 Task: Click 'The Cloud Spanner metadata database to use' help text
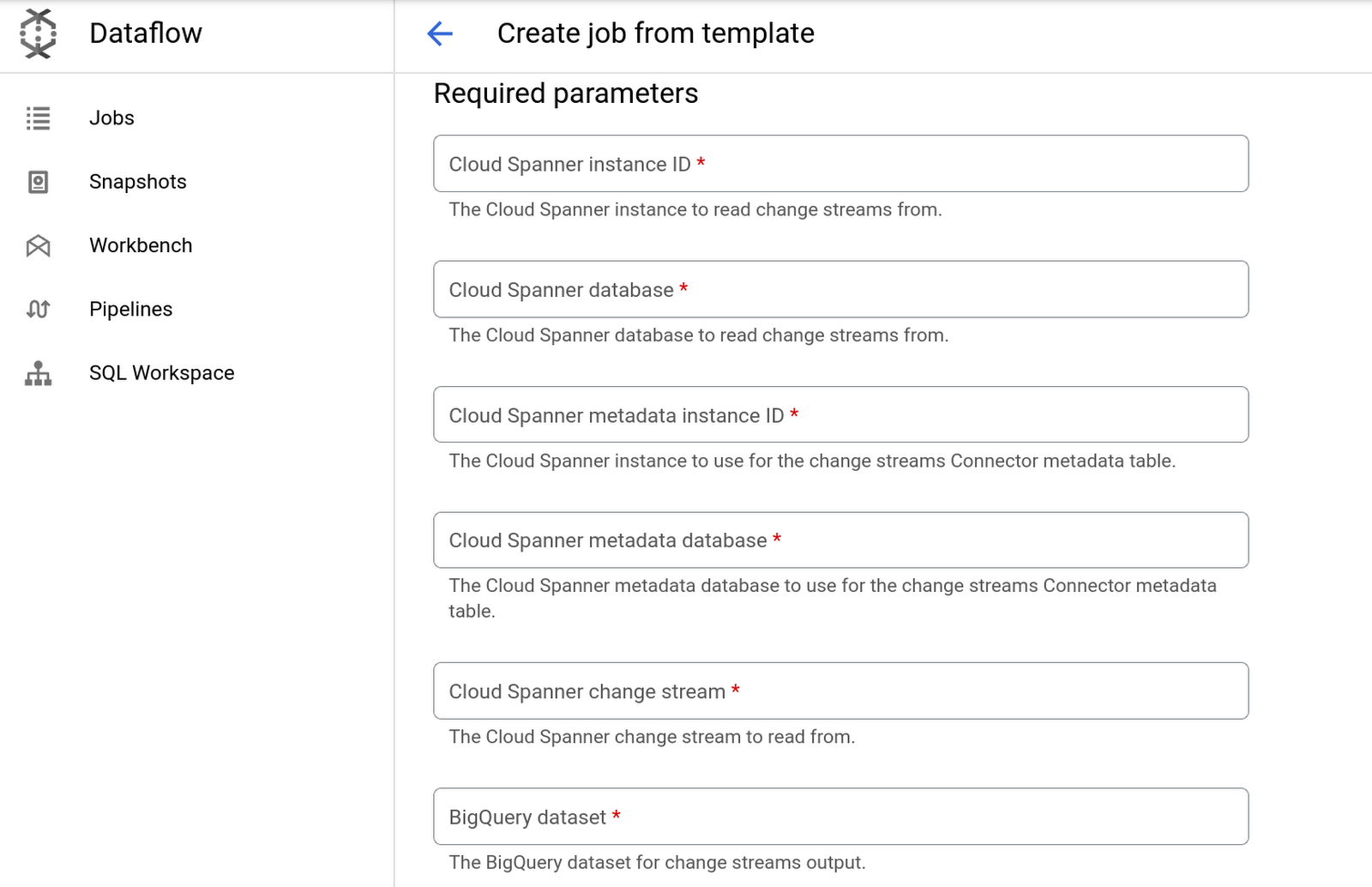(x=833, y=599)
